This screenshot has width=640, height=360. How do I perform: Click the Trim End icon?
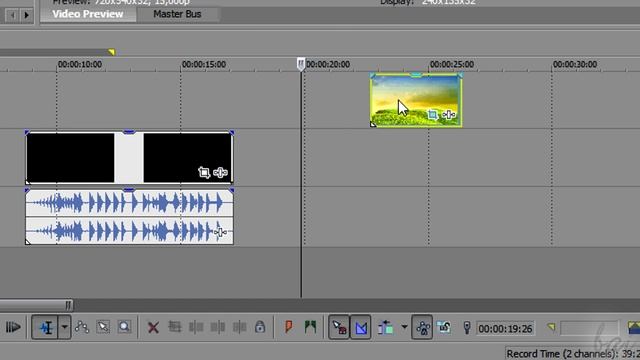(218, 327)
